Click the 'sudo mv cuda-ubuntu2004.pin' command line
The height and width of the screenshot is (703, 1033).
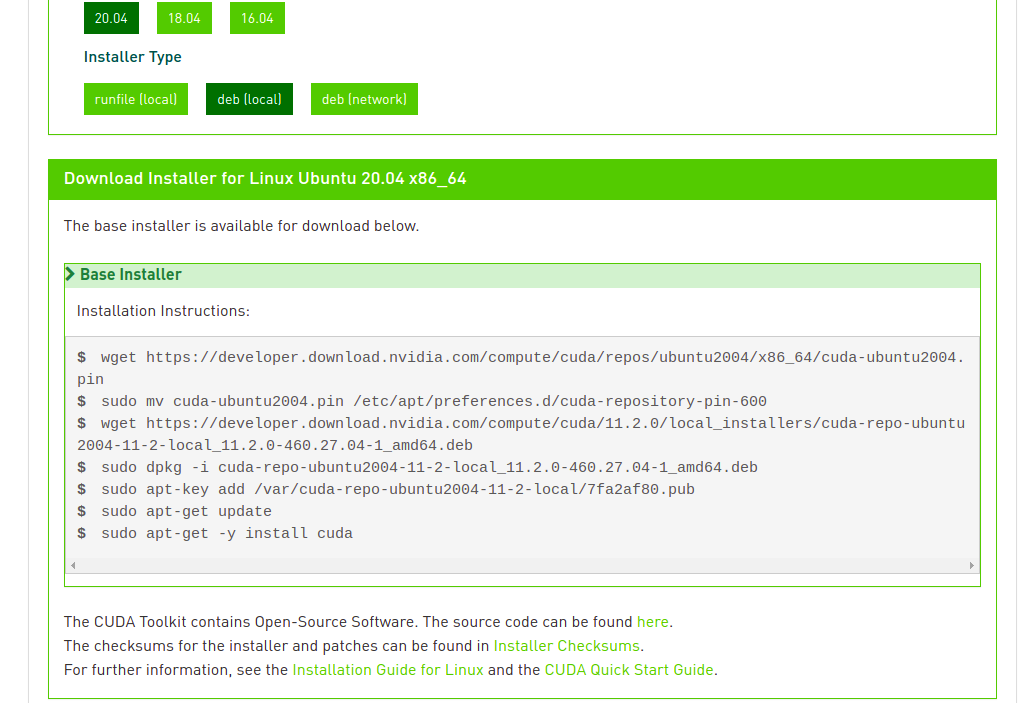tap(422, 401)
